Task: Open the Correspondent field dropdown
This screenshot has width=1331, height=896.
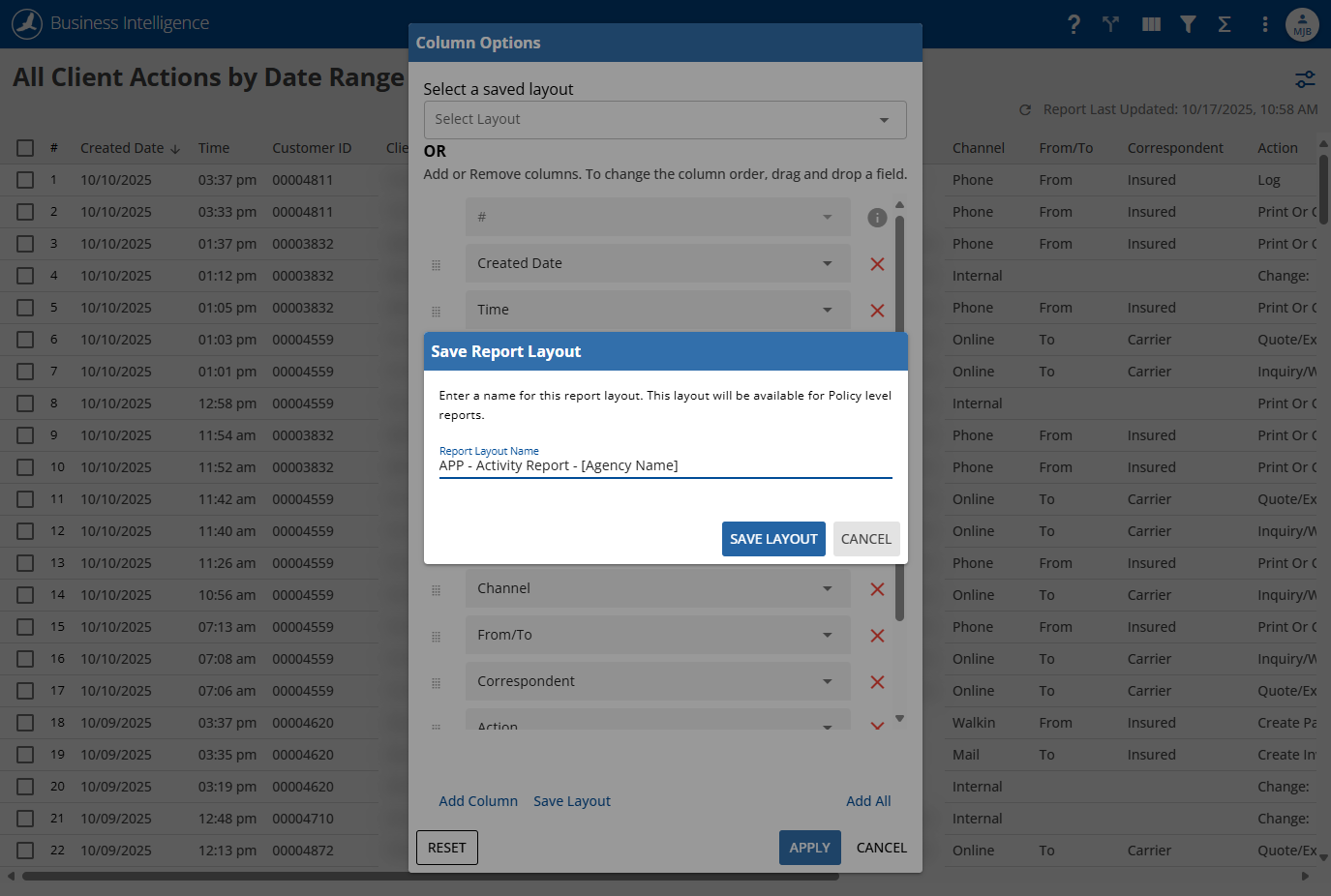Action: pyautogui.click(x=657, y=681)
